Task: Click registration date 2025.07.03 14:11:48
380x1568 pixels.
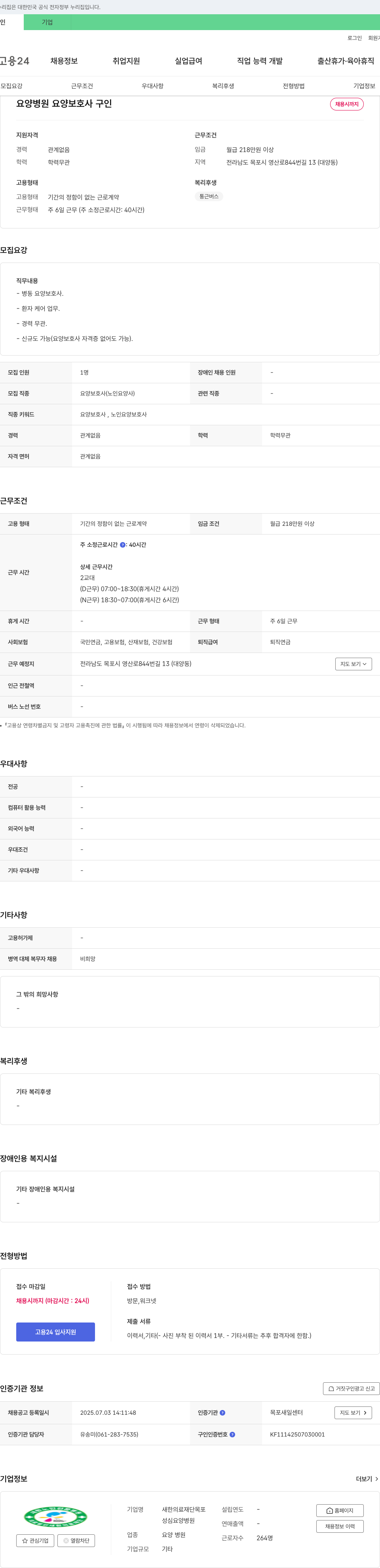Action: pos(108,1413)
